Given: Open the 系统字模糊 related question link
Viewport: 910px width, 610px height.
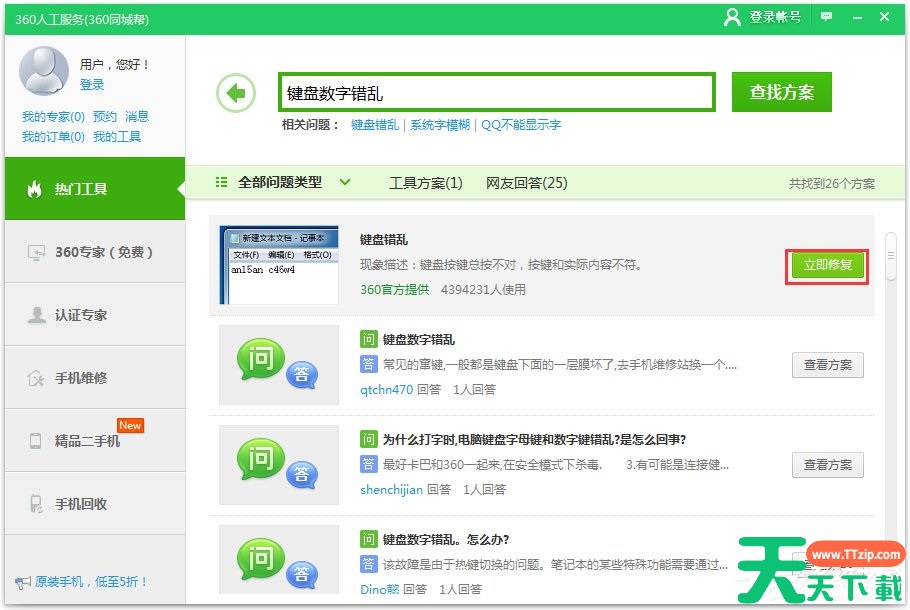Looking at the screenshot, I should click(440, 125).
